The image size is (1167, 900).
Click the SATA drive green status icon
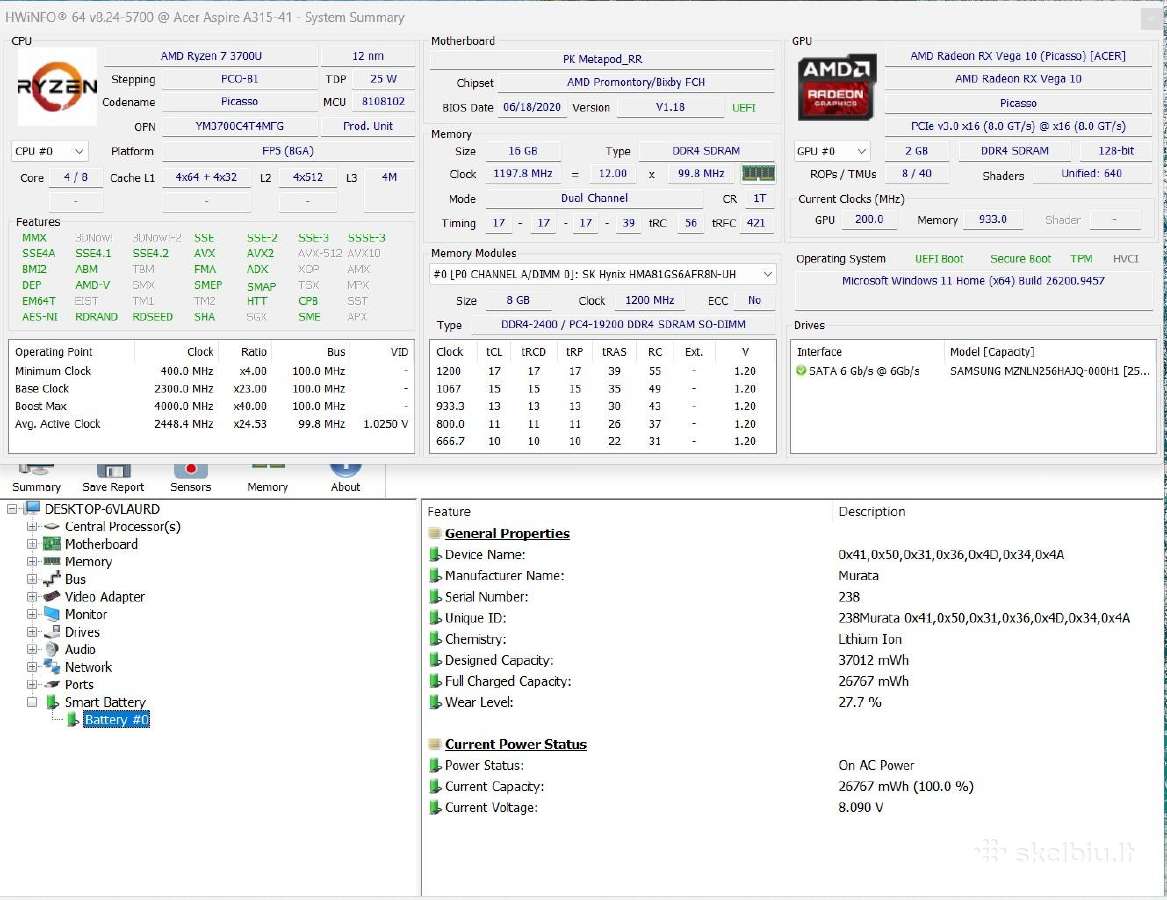[801, 371]
